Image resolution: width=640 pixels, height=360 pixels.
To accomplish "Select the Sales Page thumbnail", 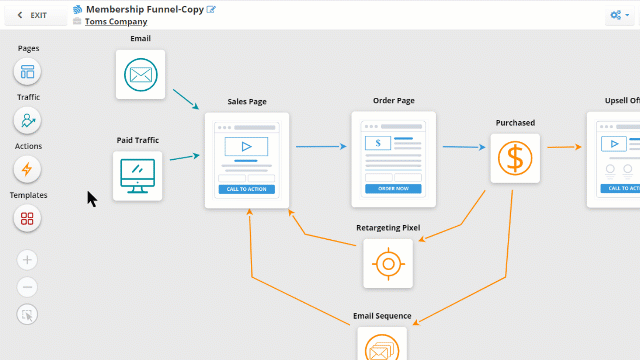I will [247, 161].
